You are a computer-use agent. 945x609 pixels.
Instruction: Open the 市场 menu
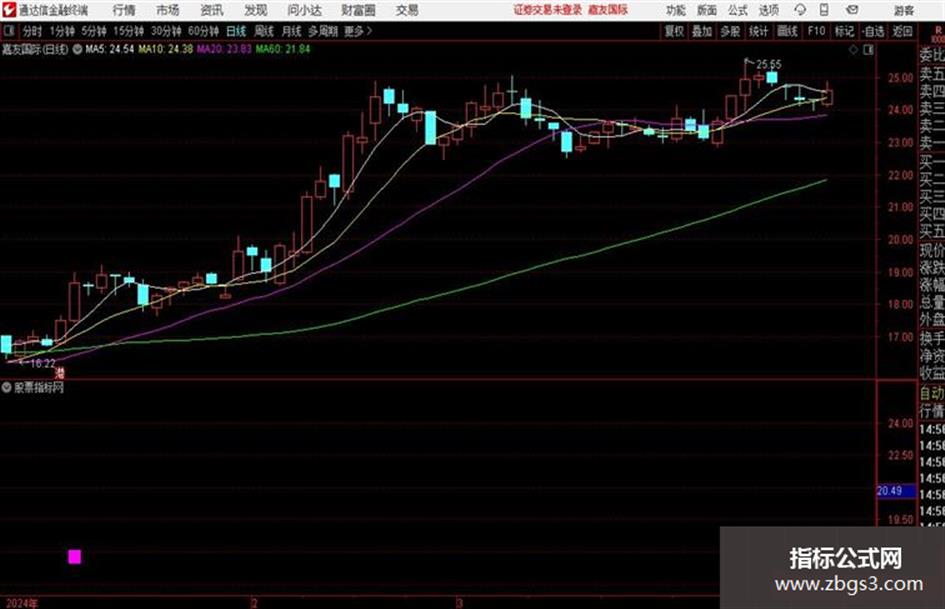coord(168,10)
